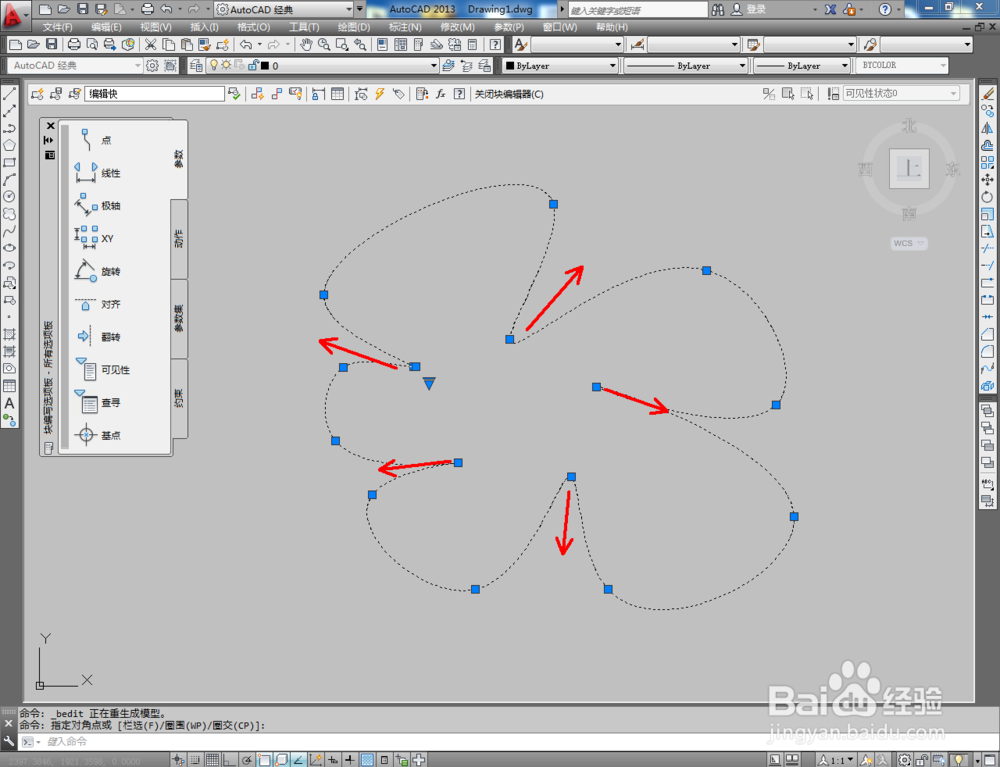Screen dimensions: 1000x767
Task: Open the BYCOLOR plot style dropdown
Action: click(902, 65)
